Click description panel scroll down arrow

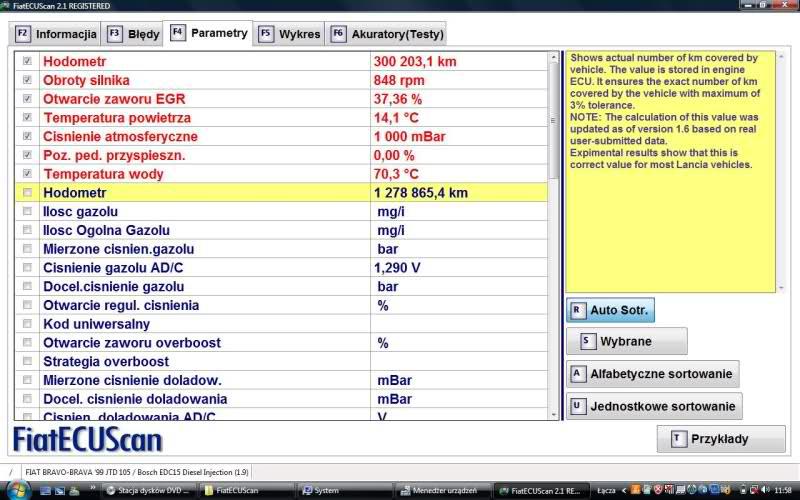[x=781, y=288]
